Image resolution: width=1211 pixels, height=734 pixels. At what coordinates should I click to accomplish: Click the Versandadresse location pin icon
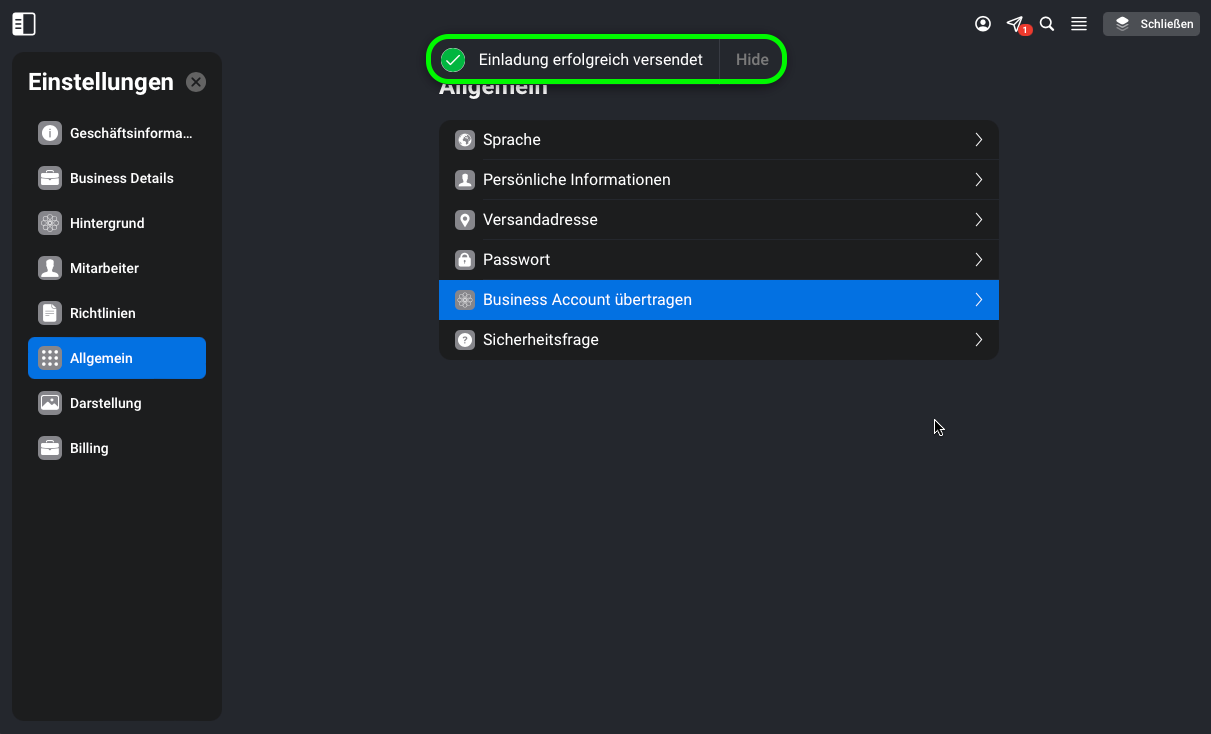pyautogui.click(x=464, y=220)
